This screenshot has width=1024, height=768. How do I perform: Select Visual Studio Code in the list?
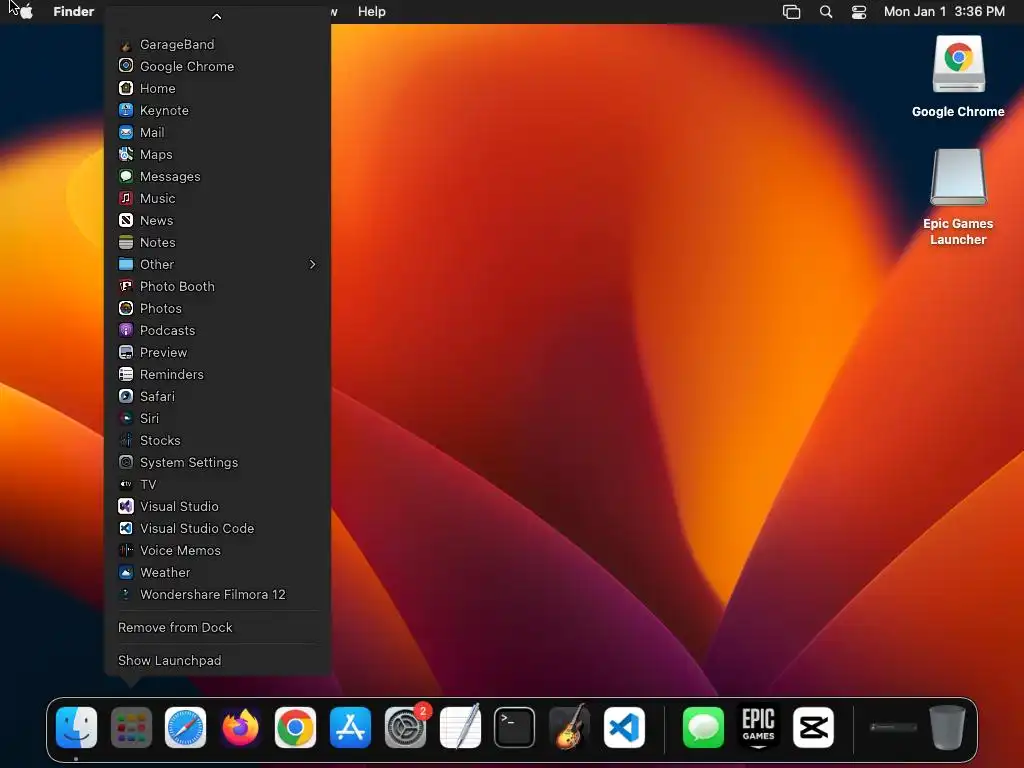pyautogui.click(x=217, y=528)
